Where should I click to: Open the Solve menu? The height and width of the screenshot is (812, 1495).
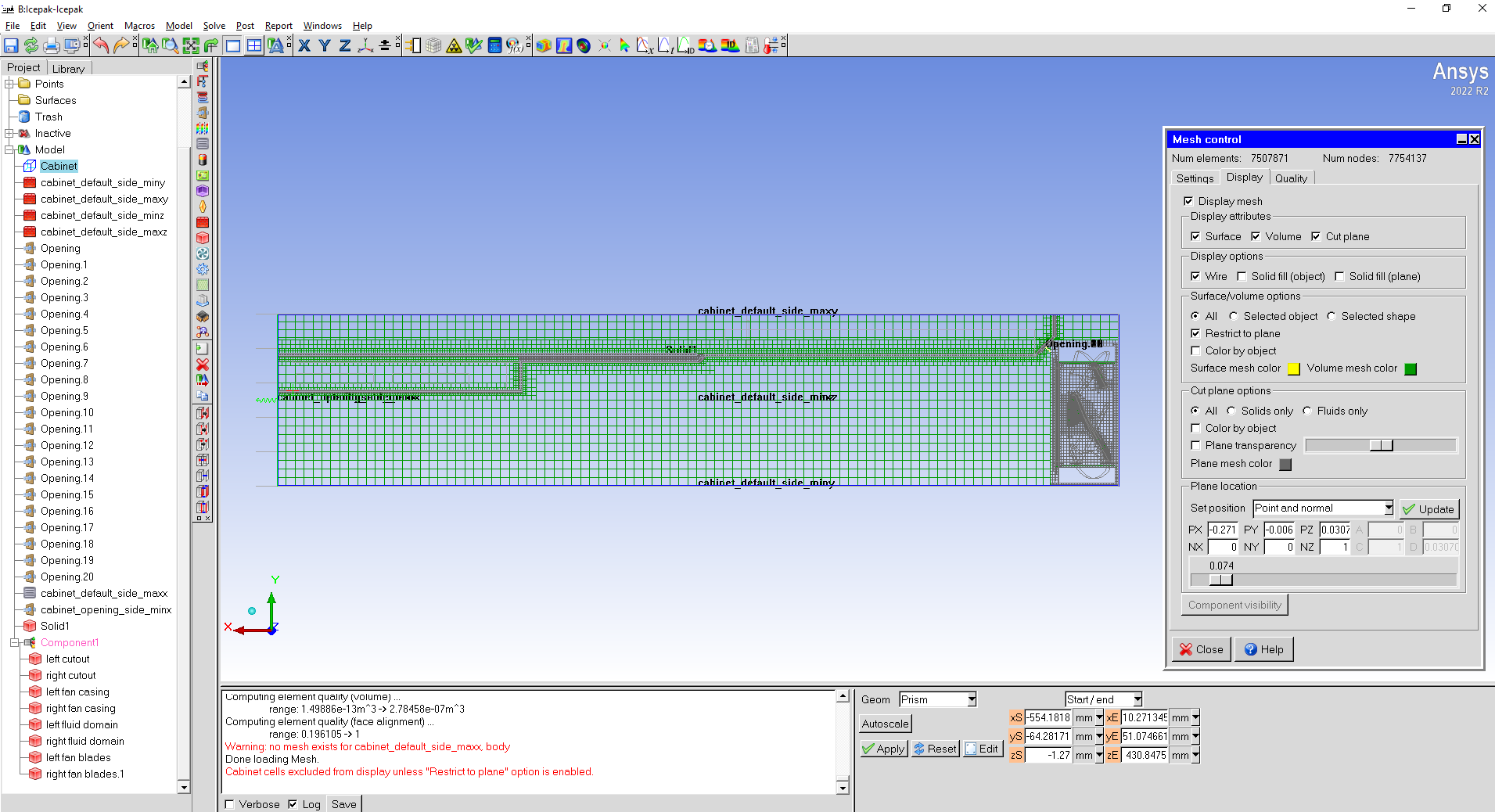214,26
